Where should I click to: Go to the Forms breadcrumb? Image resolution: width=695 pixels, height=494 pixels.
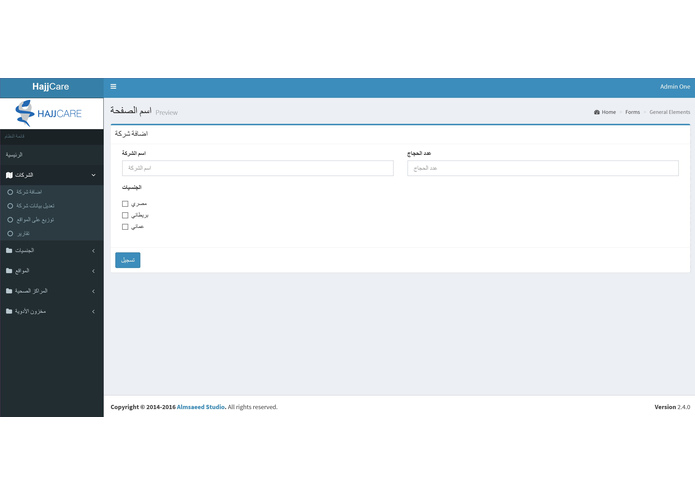[633, 112]
